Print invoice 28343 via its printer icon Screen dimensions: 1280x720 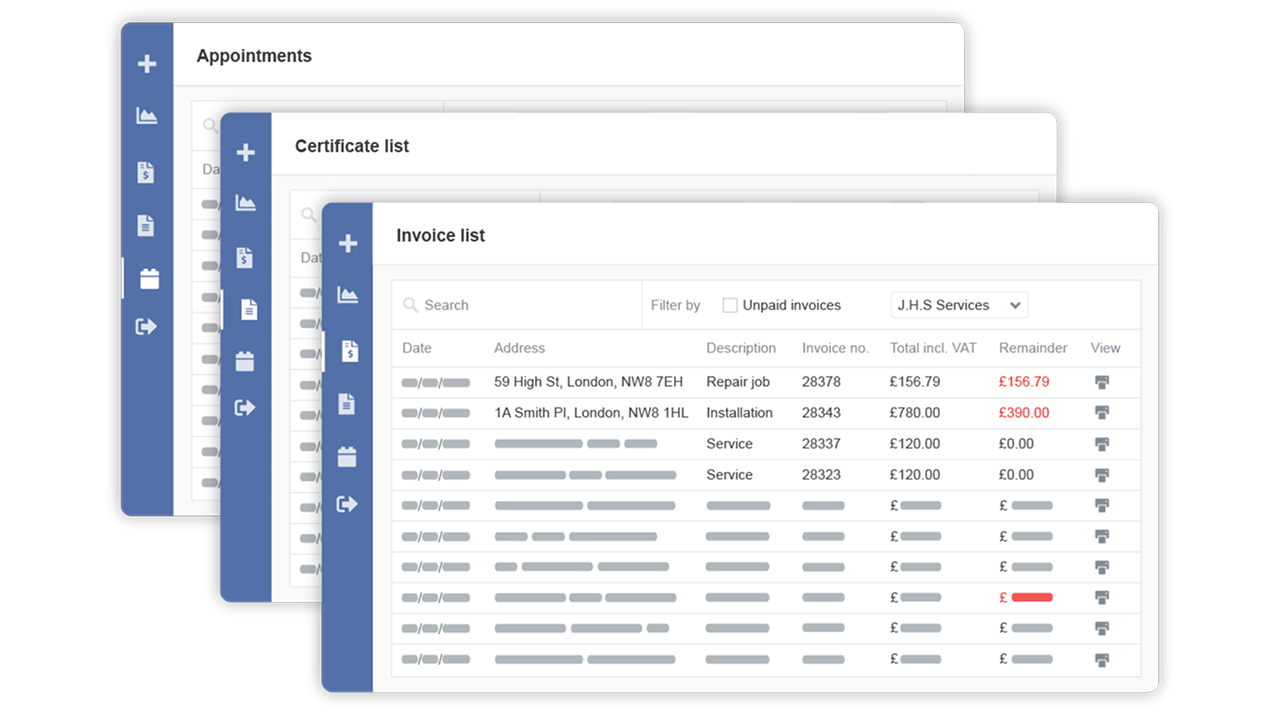(x=1104, y=412)
